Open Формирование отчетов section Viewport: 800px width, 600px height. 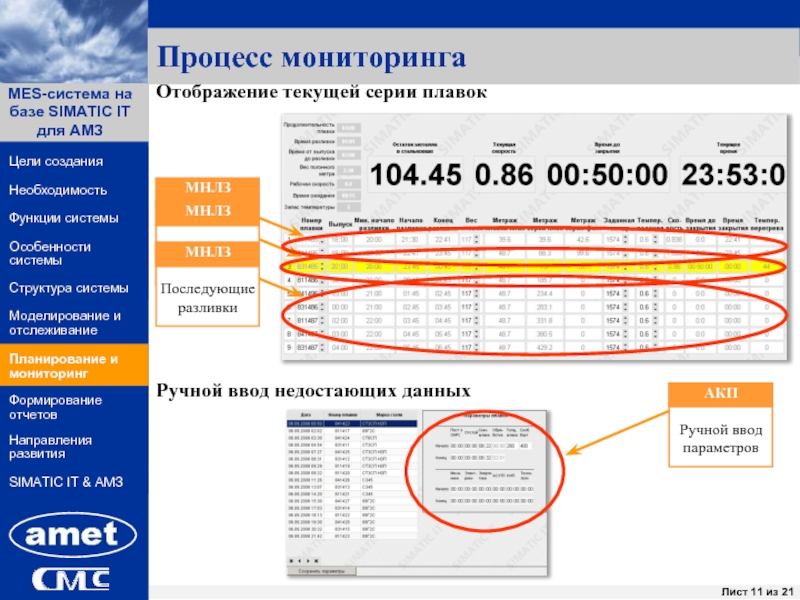click(x=55, y=407)
